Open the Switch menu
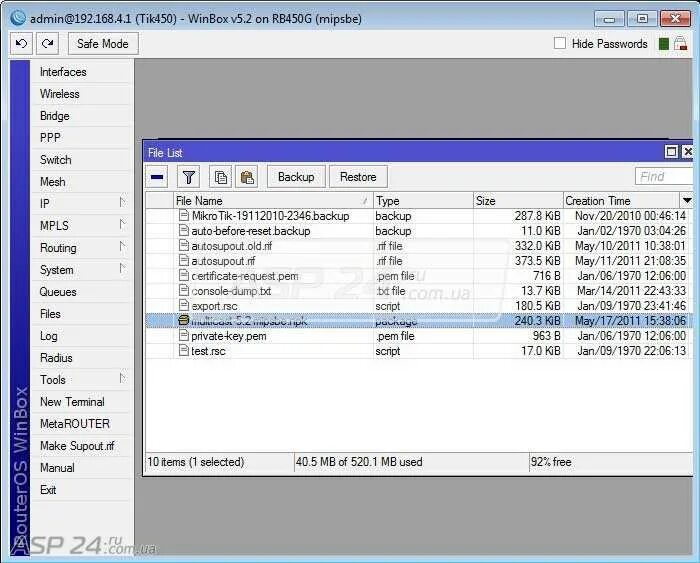 81,160
